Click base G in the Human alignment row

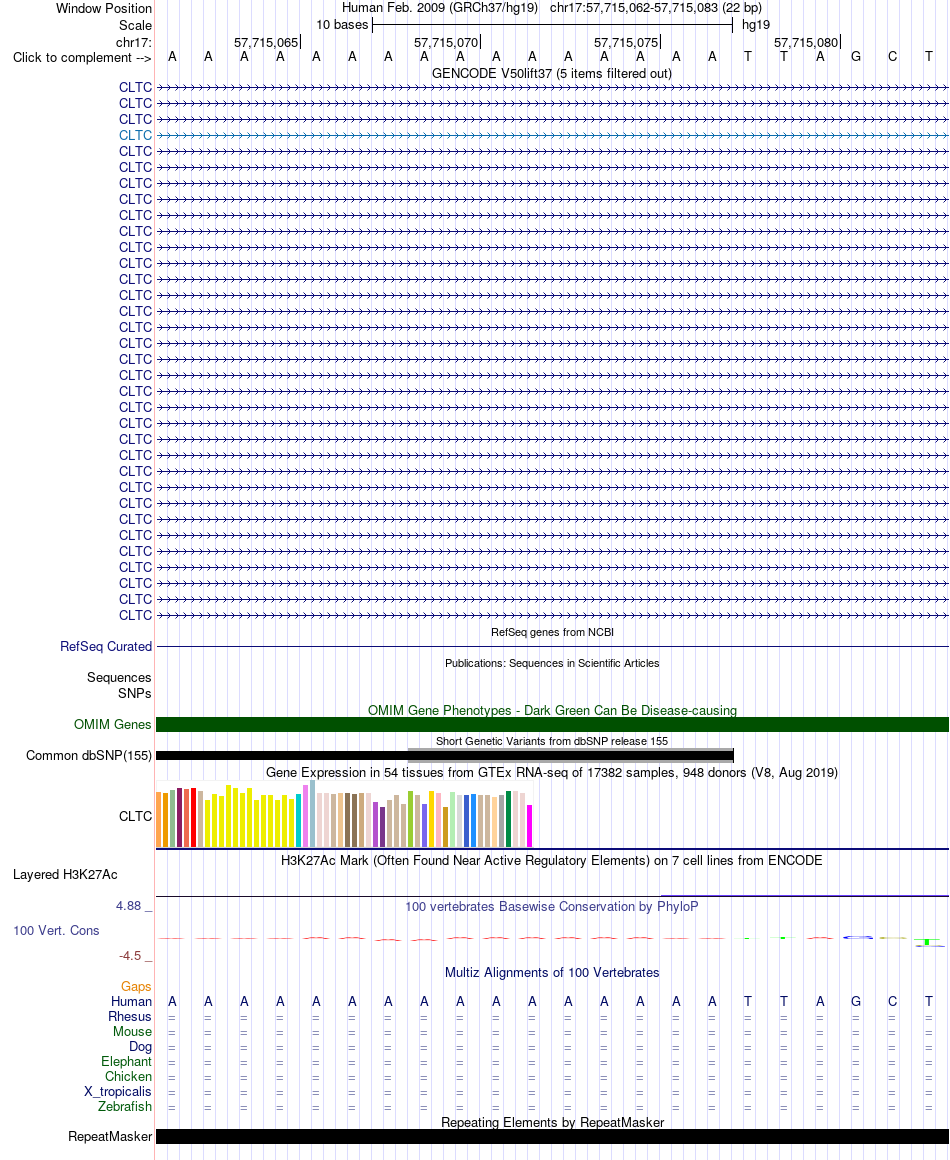click(x=856, y=1002)
